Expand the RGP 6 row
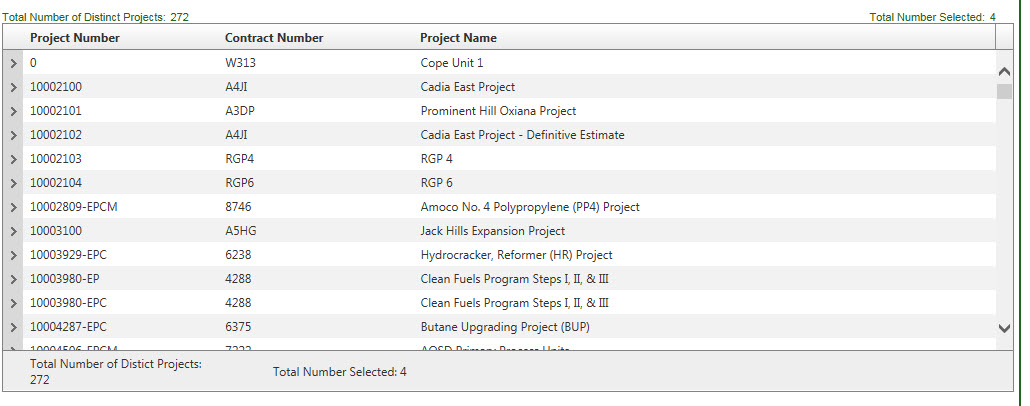Image resolution: width=1030 pixels, height=406 pixels. pos(13,183)
